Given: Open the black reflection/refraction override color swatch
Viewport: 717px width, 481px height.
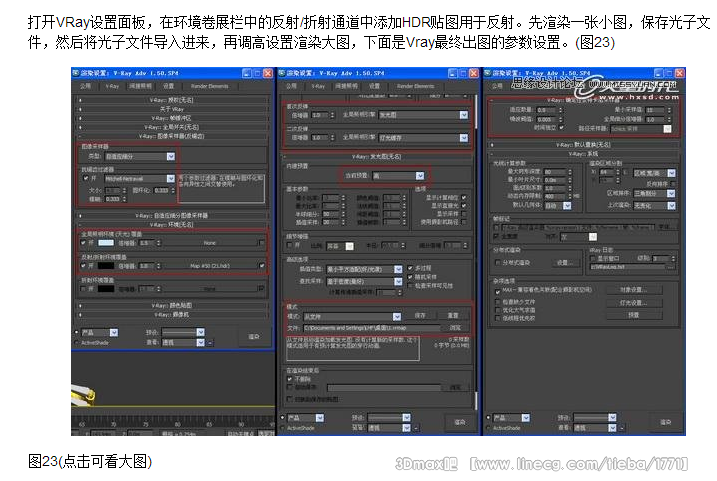Looking at the screenshot, I should [x=106, y=266].
